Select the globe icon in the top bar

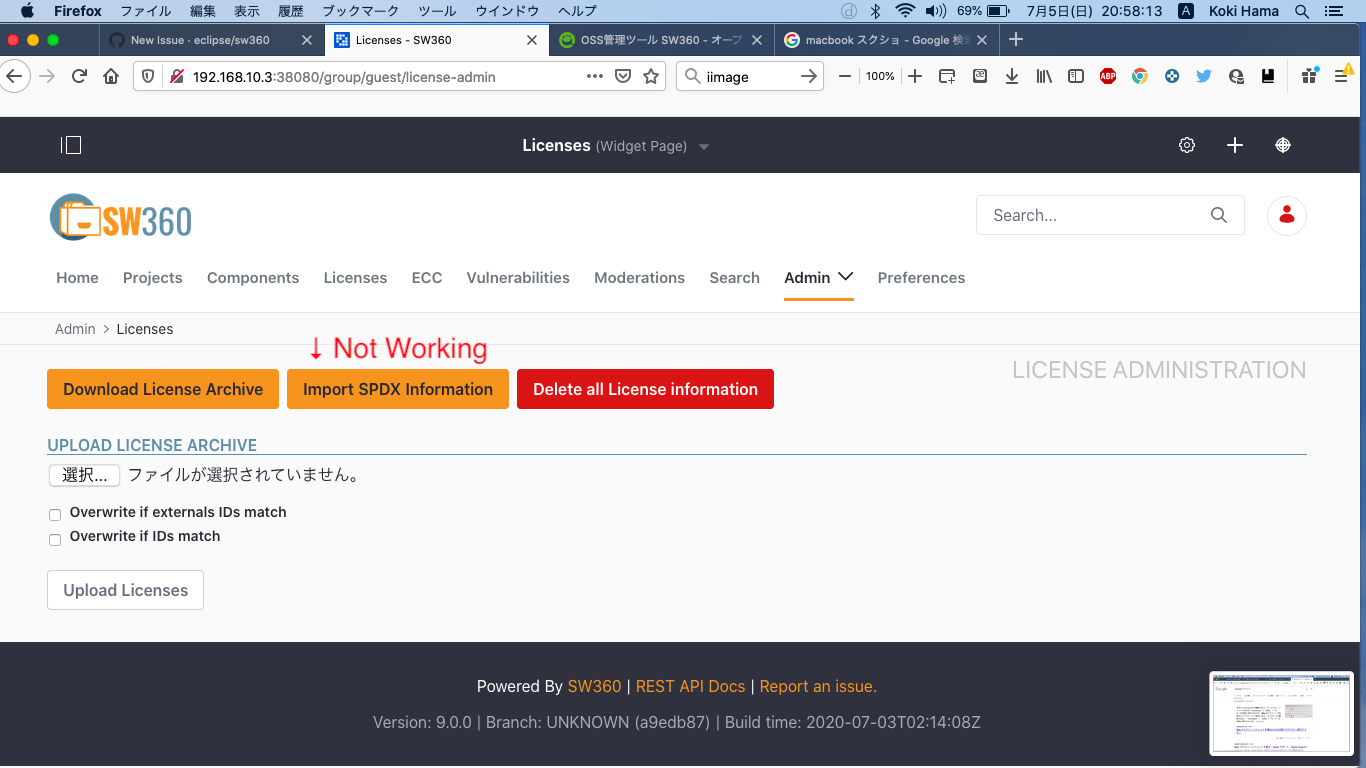(x=1283, y=145)
